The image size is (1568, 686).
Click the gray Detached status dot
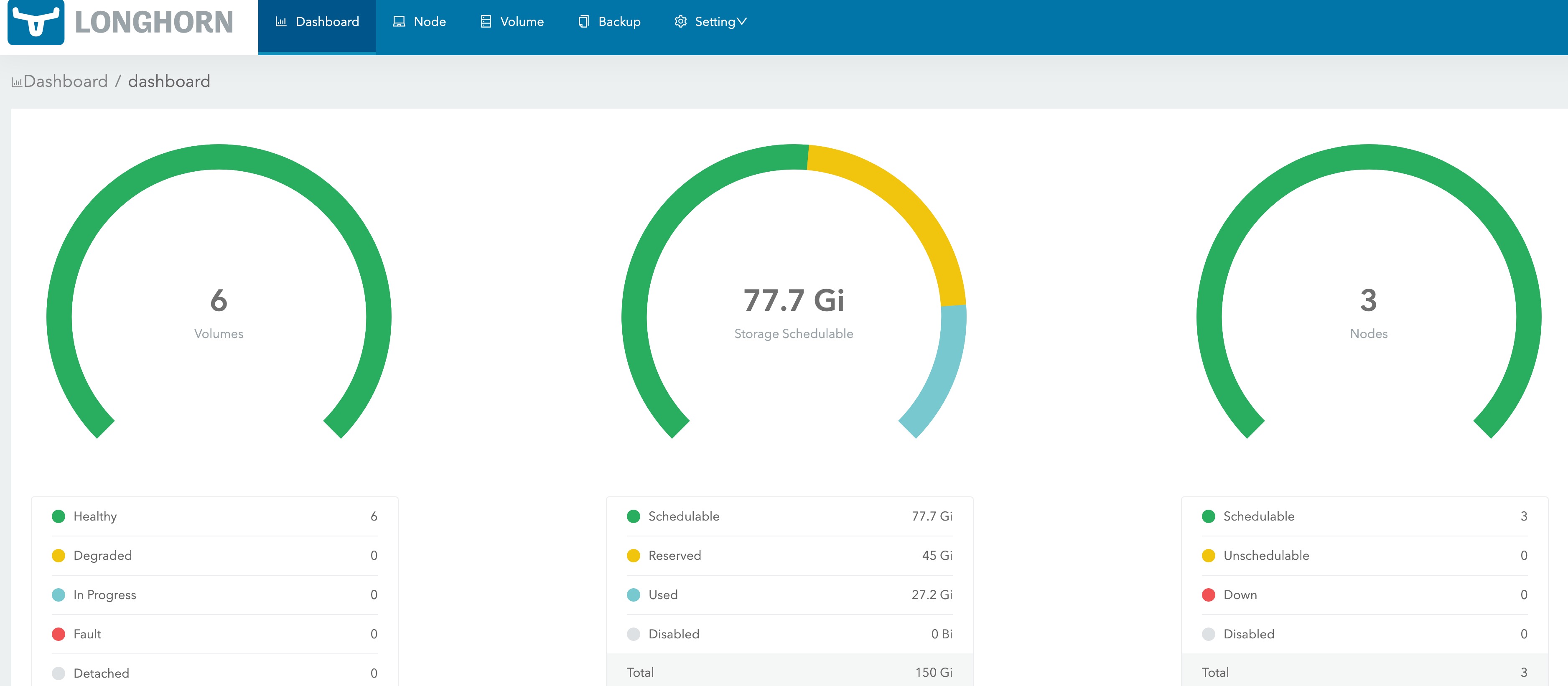[59, 673]
